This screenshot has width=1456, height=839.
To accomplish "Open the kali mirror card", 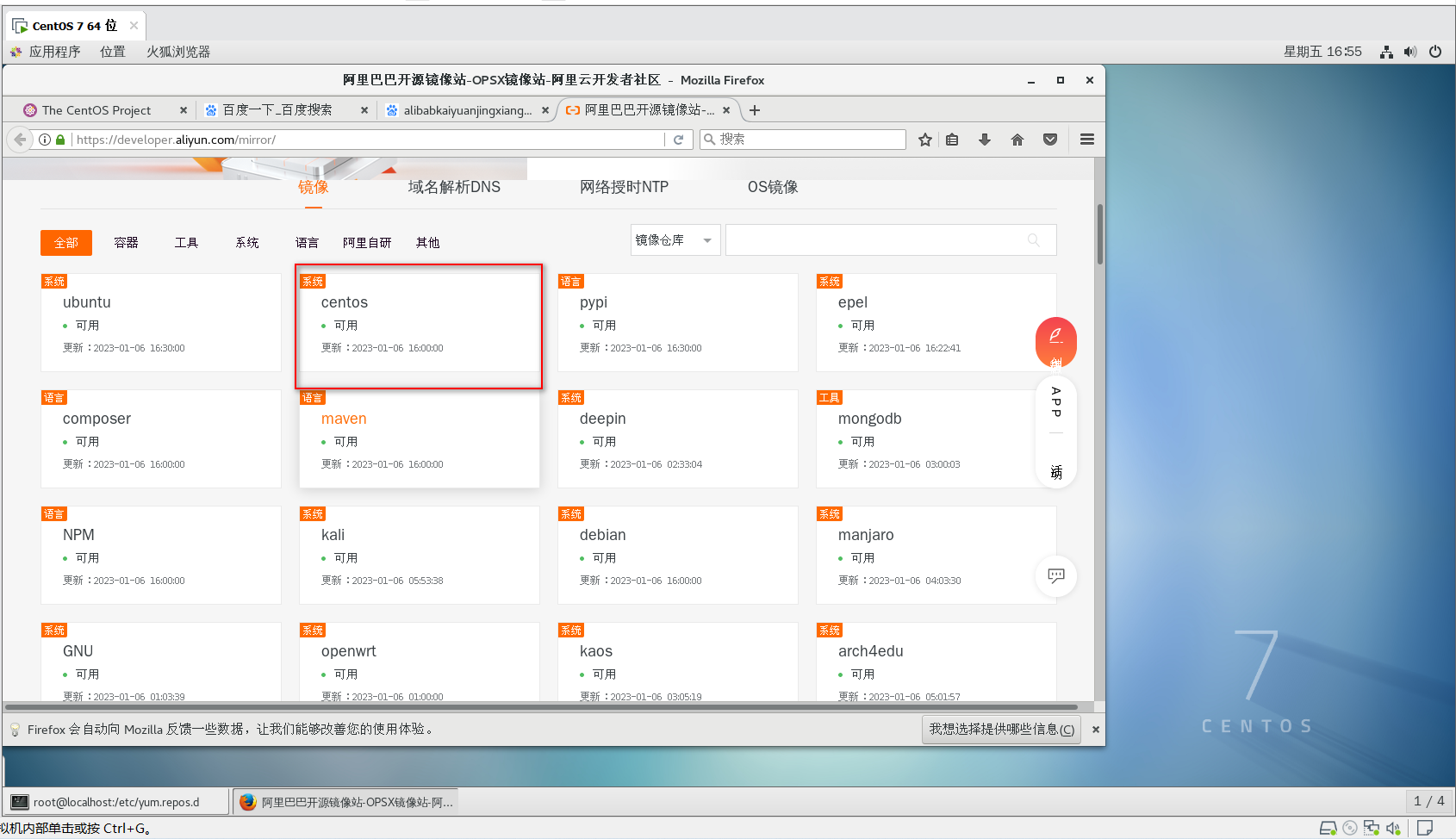I will [x=420, y=556].
